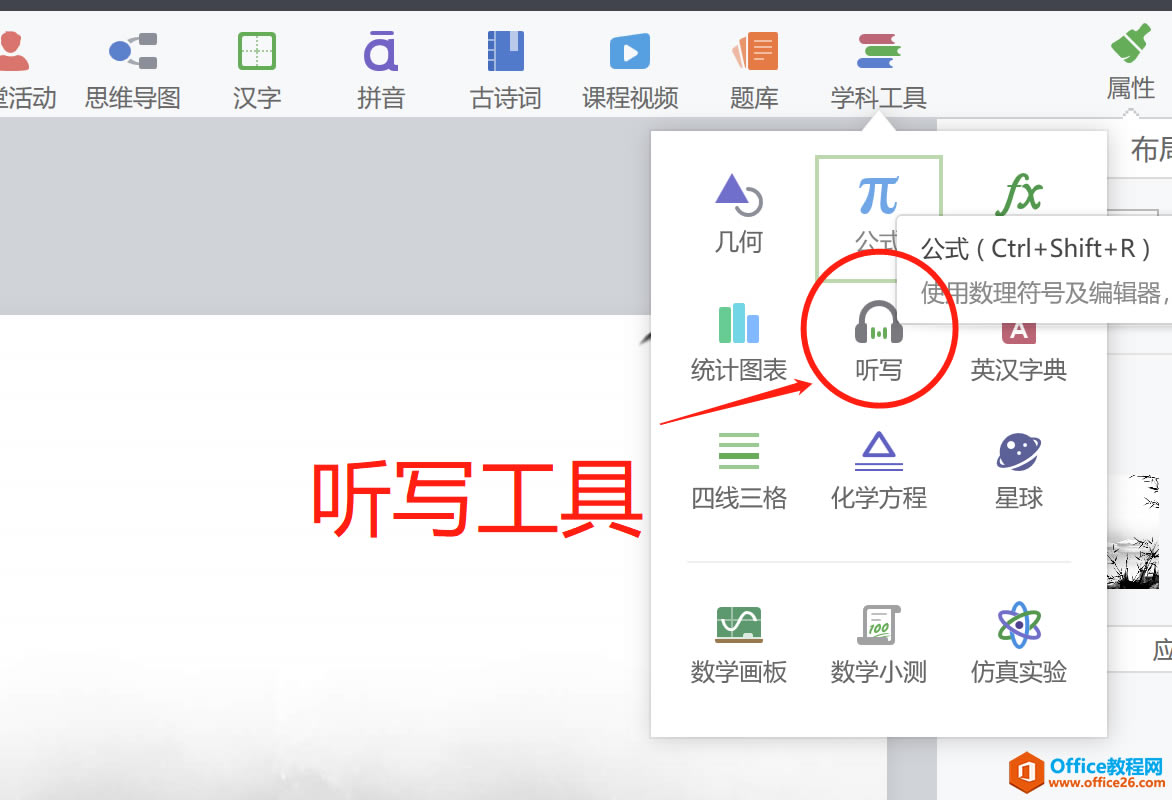Choose the fx function tool
Image resolution: width=1172 pixels, height=800 pixels.
(x=1020, y=194)
